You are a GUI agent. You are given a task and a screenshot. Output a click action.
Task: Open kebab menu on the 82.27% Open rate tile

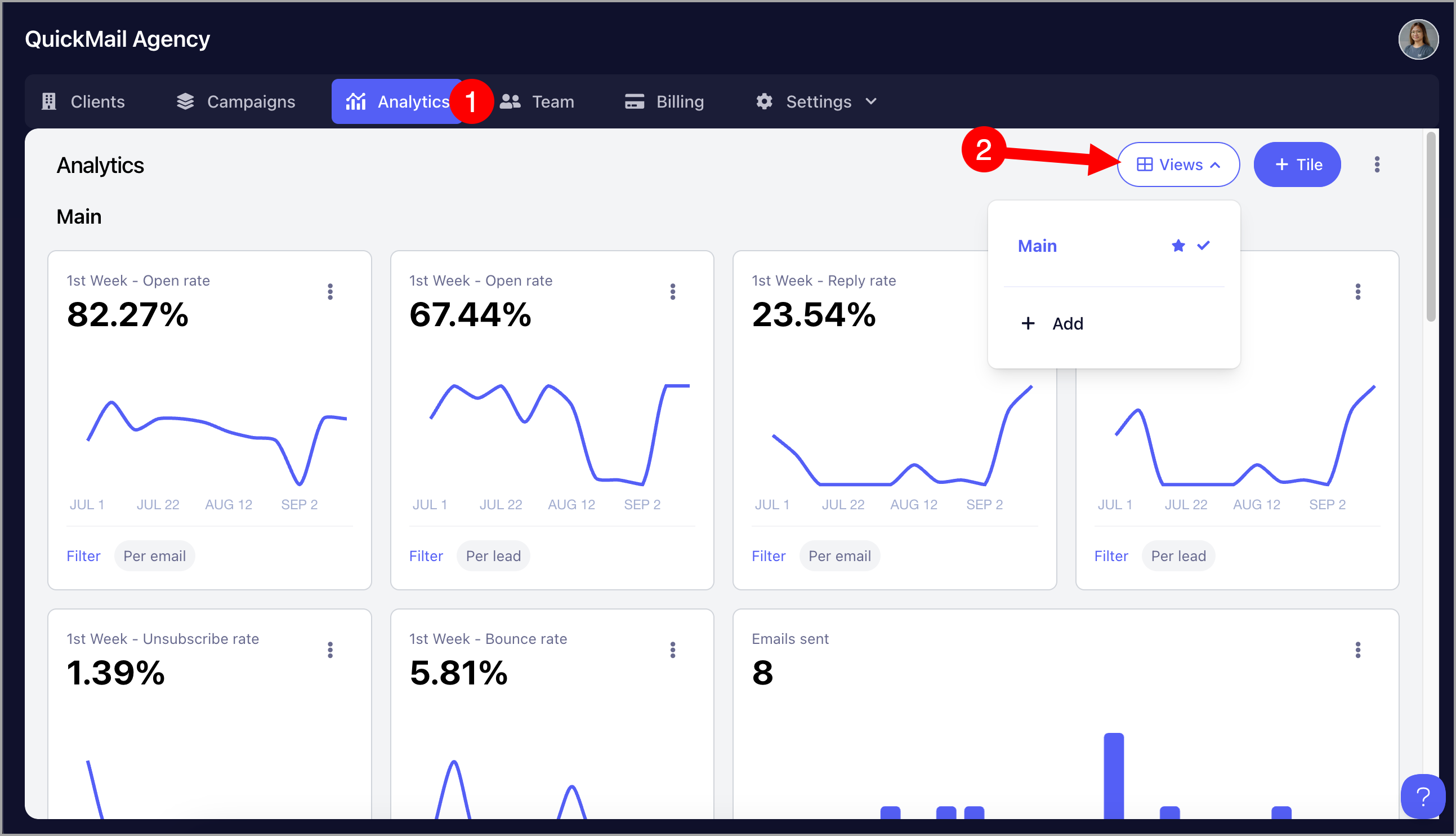(x=330, y=292)
